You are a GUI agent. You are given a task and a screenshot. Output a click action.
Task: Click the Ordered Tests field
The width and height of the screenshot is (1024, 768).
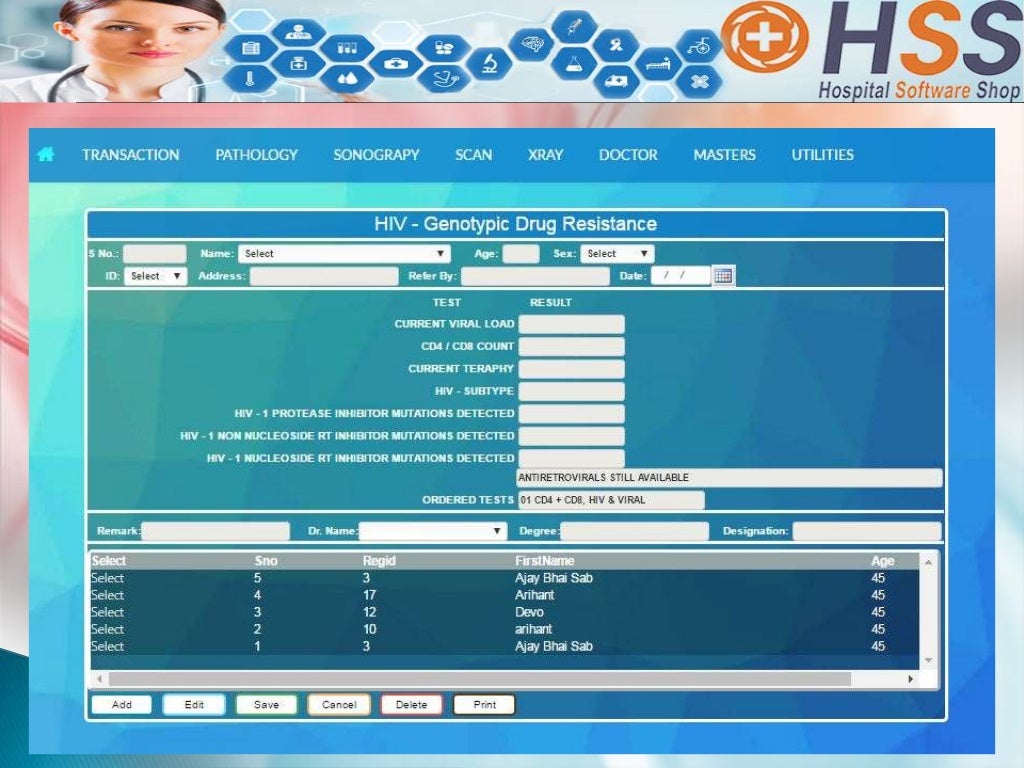(611, 500)
